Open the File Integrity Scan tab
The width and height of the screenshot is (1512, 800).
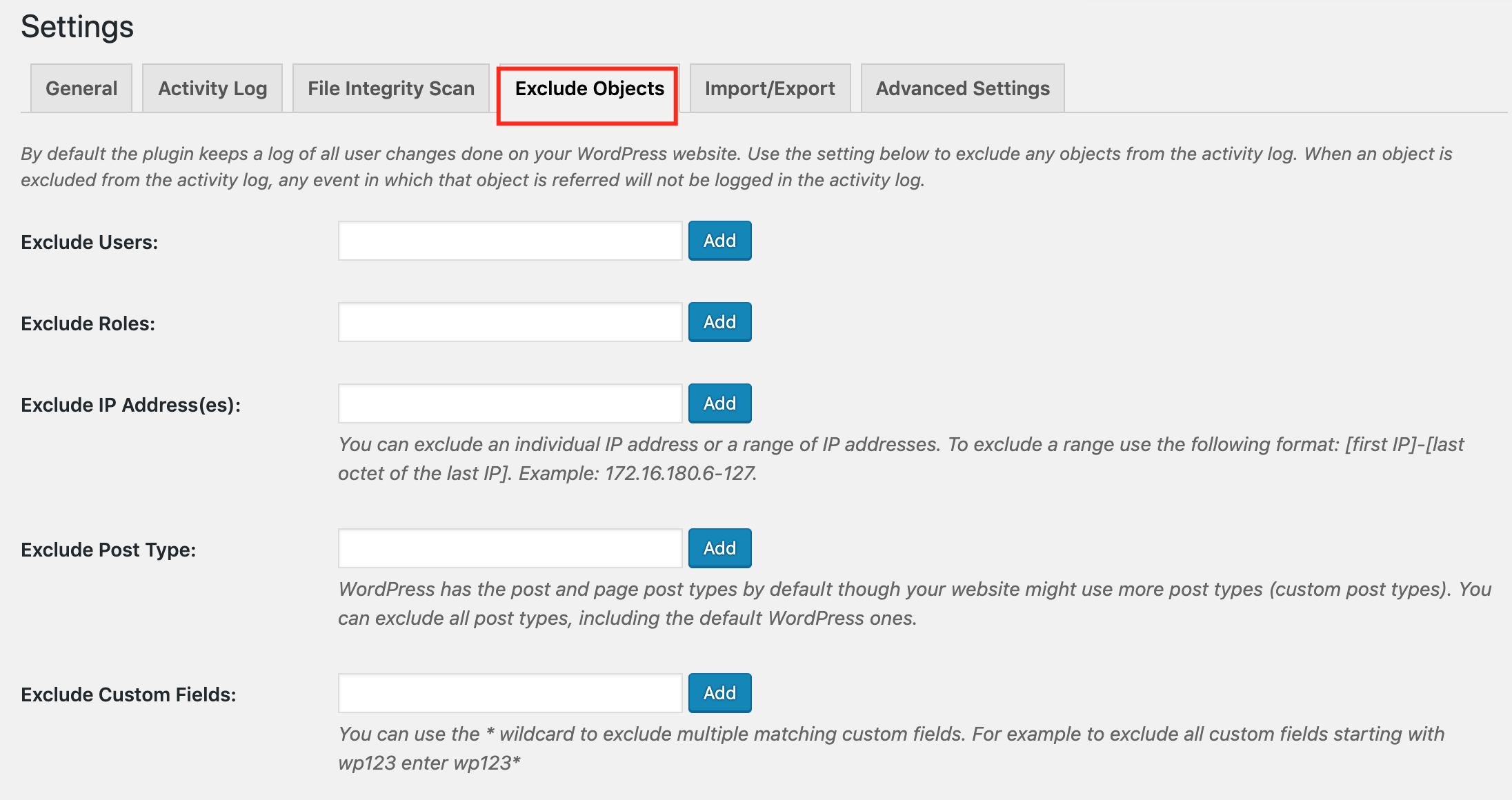coord(391,88)
